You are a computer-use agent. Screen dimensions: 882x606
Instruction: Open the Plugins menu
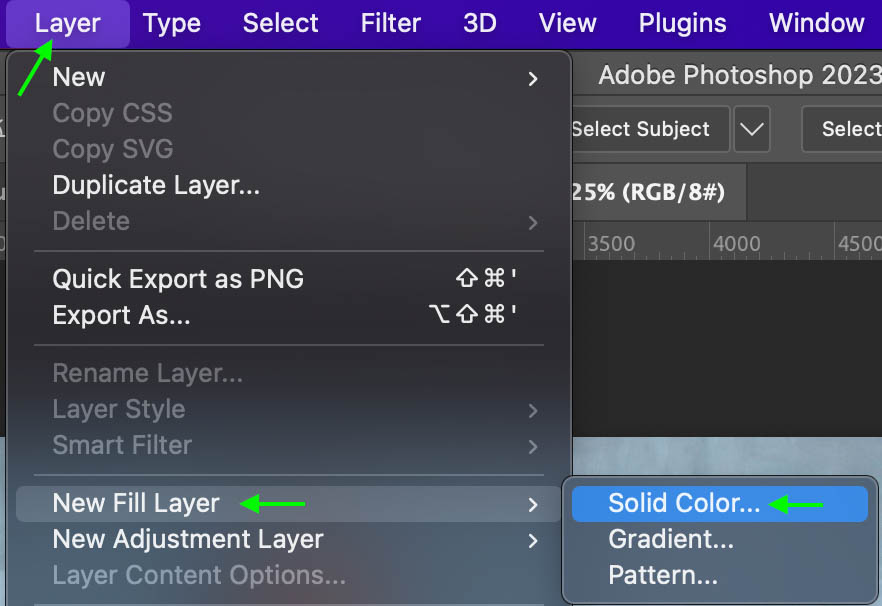coord(683,23)
